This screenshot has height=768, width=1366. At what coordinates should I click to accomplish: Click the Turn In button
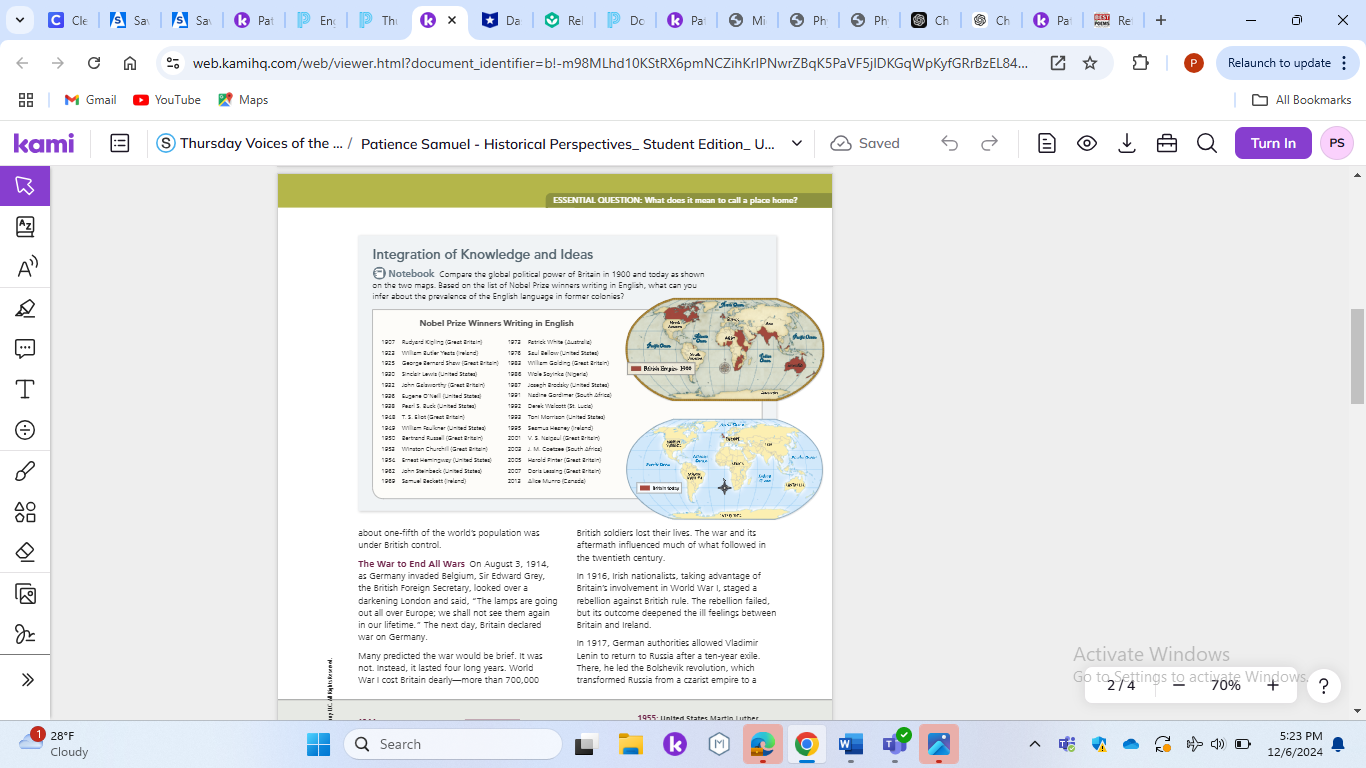(1272, 143)
